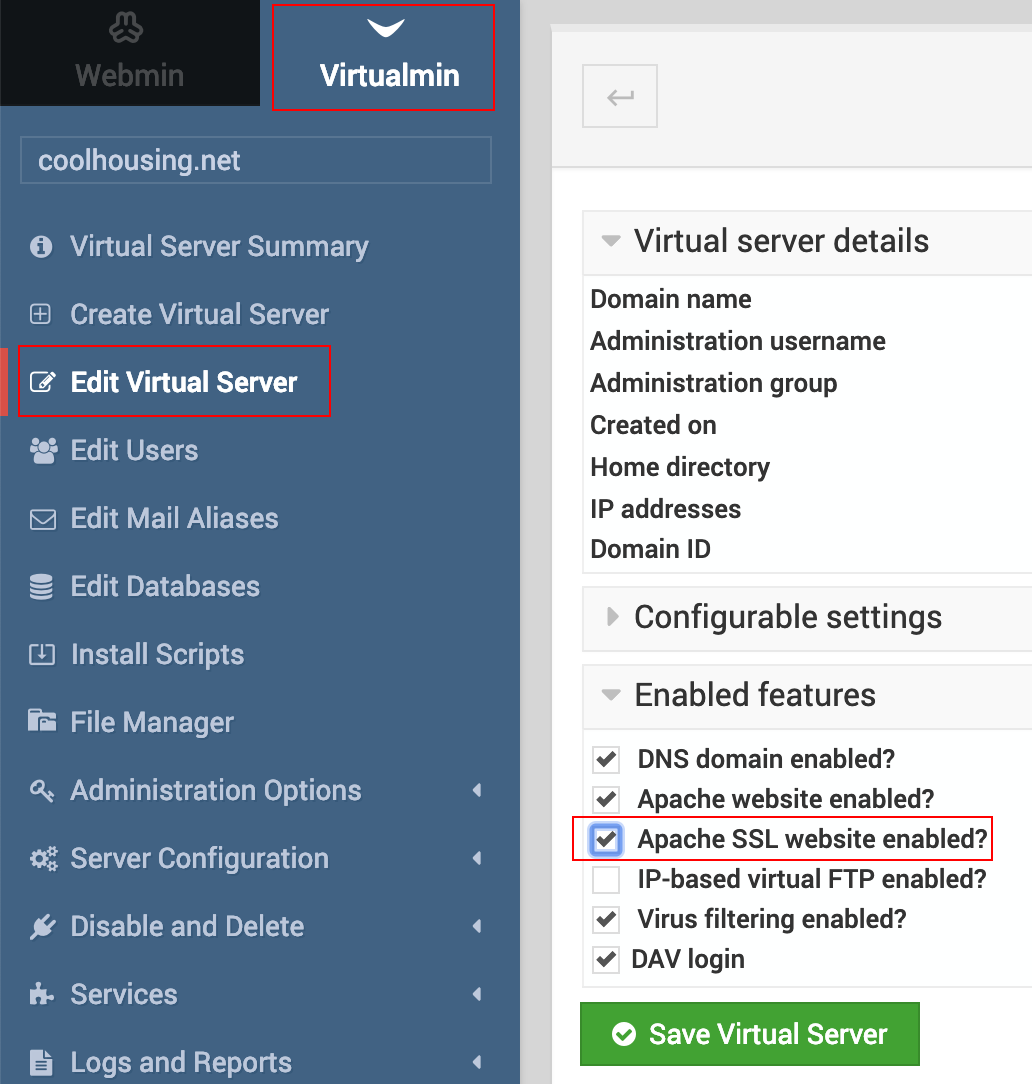Click the users icon beside Edit Users
1032x1084 pixels.
pos(44,451)
